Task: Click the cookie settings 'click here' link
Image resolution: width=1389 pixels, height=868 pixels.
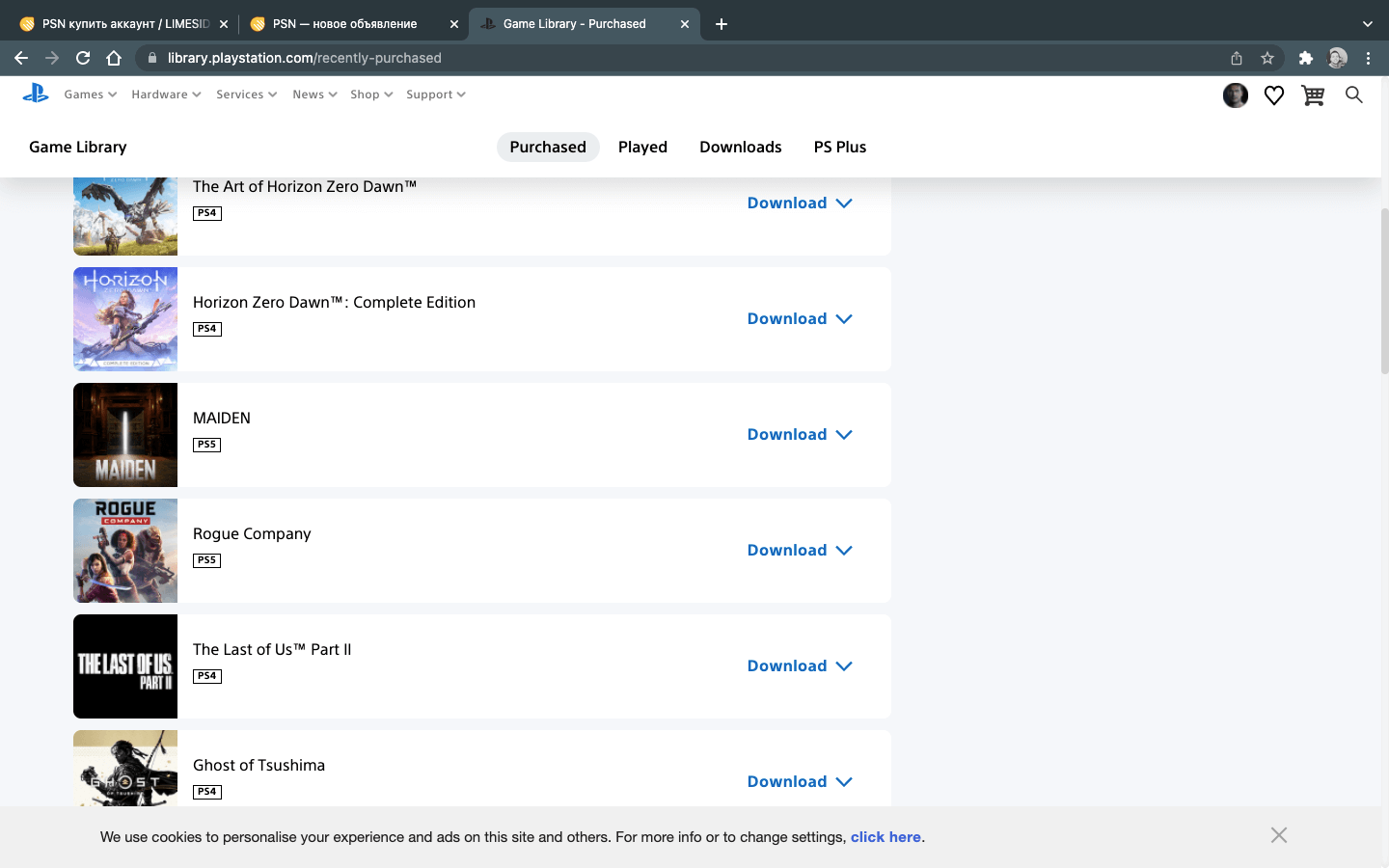Action: [x=885, y=837]
